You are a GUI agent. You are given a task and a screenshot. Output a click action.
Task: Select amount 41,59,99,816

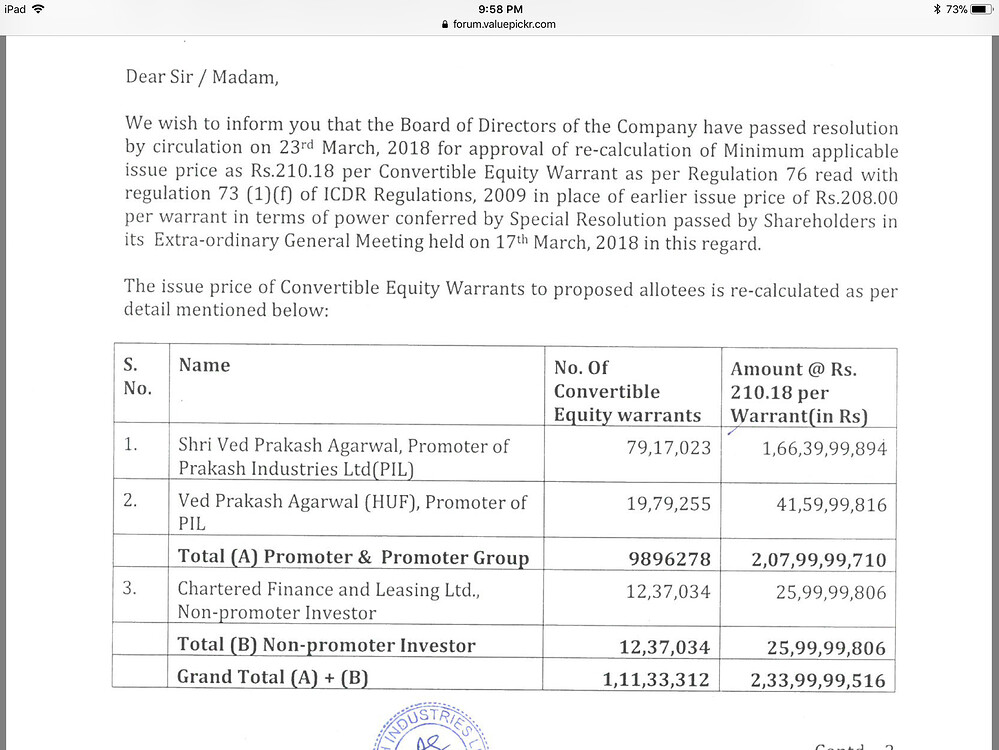(831, 505)
